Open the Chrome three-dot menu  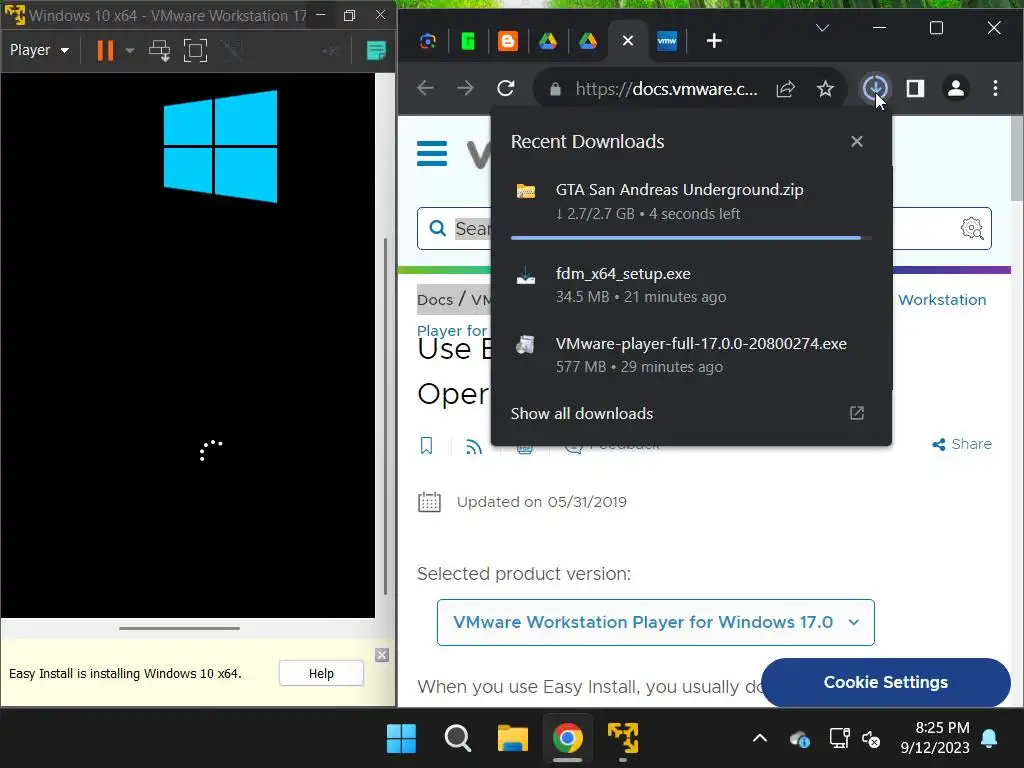[995, 88]
